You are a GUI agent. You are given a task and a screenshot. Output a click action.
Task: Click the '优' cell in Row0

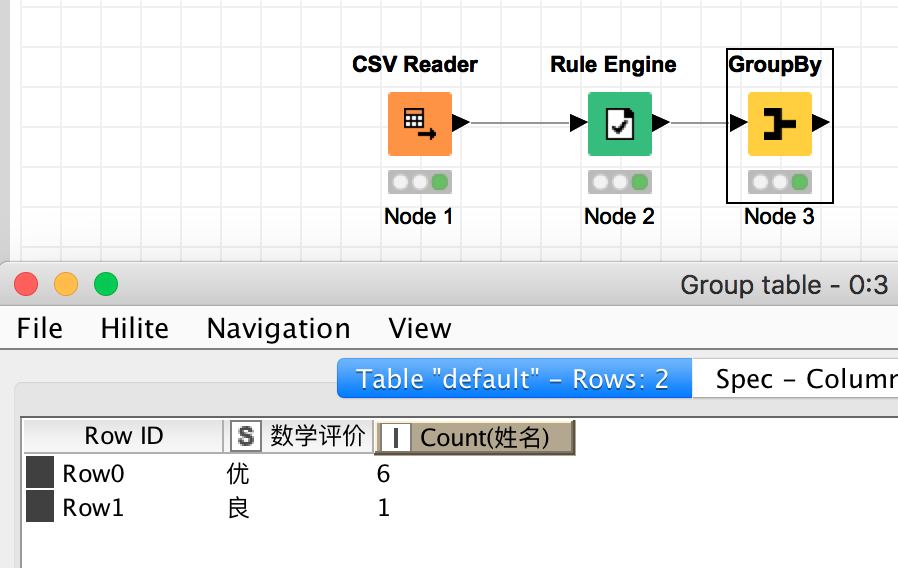click(x=238, y=474)
